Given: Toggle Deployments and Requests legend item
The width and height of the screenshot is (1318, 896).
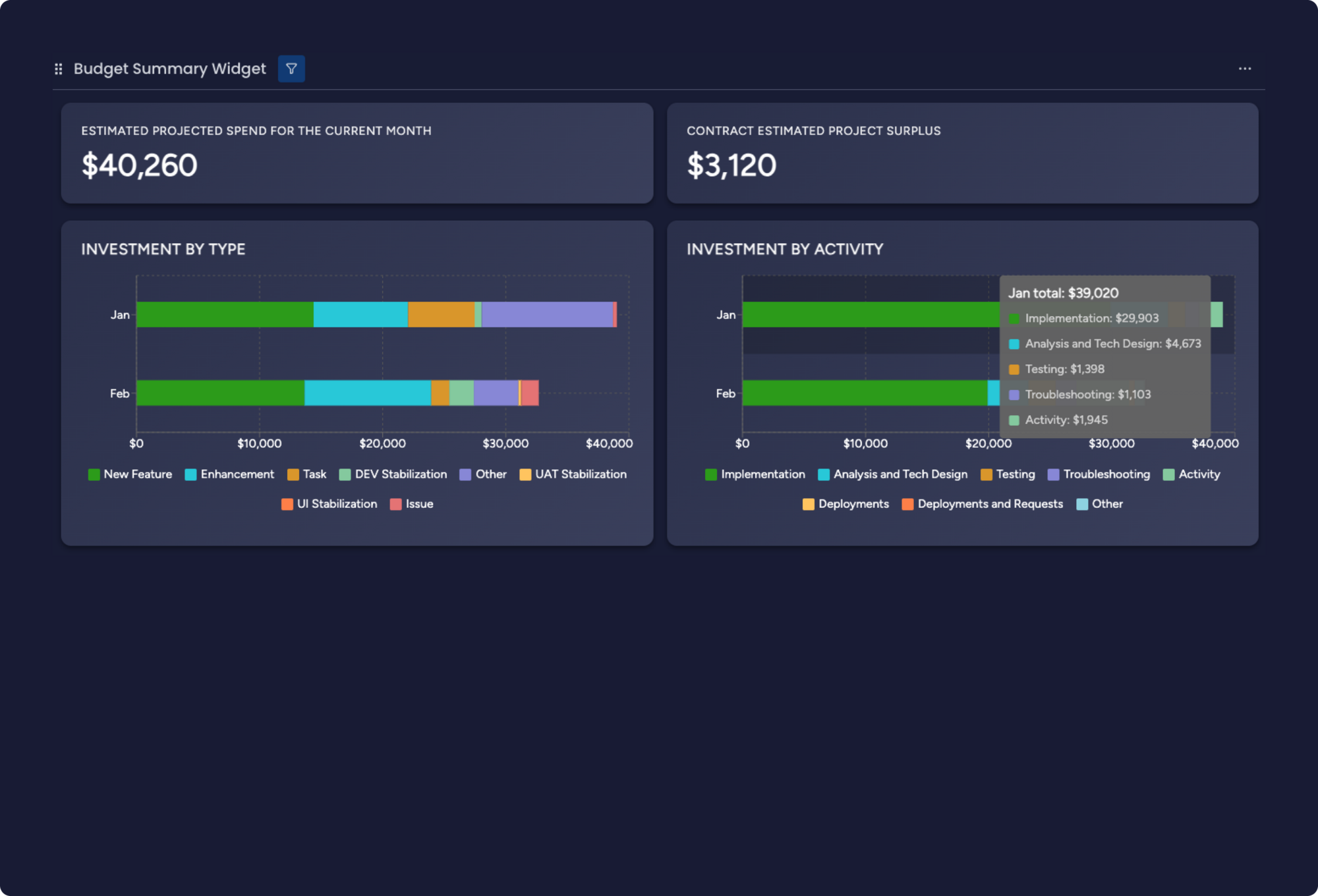Looking at the screenshot, I should 983,504.
